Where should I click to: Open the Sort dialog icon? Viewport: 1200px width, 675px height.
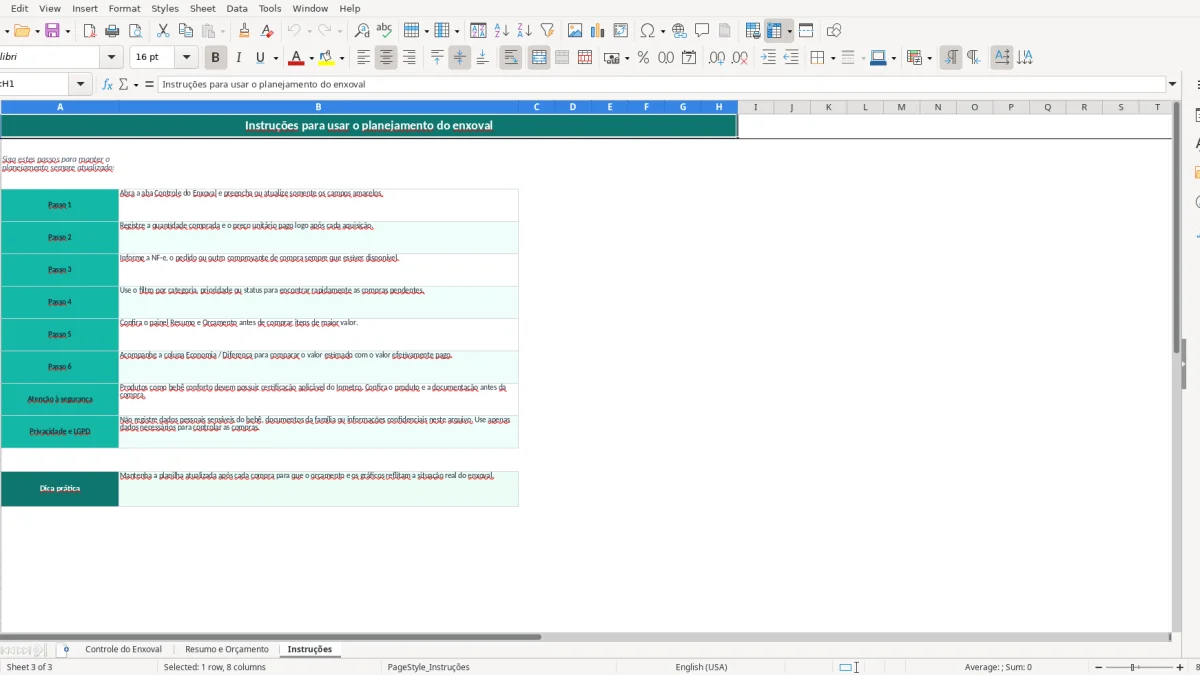coord(479,31)
